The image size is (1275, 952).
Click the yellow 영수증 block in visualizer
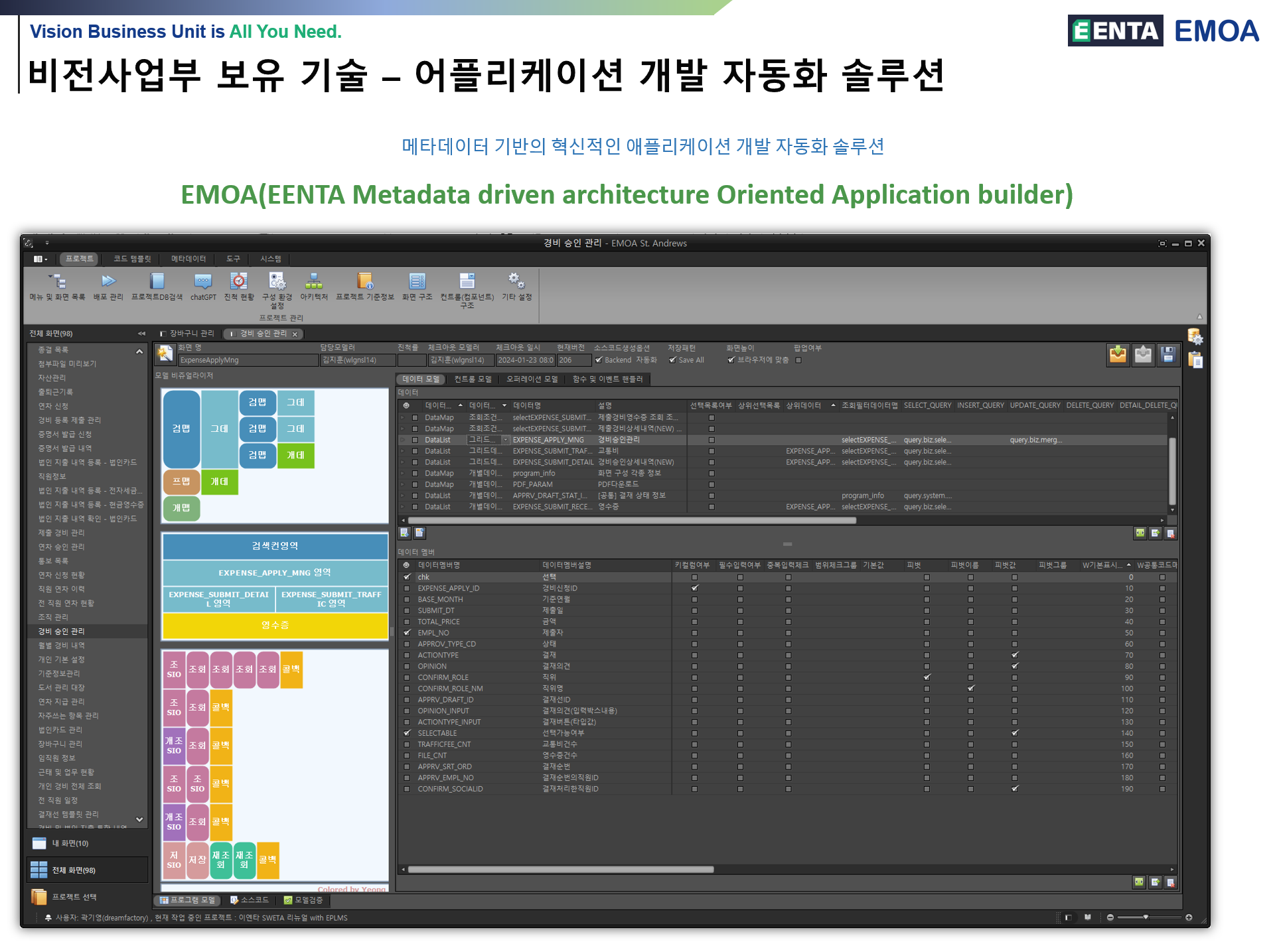coord(275,626)
